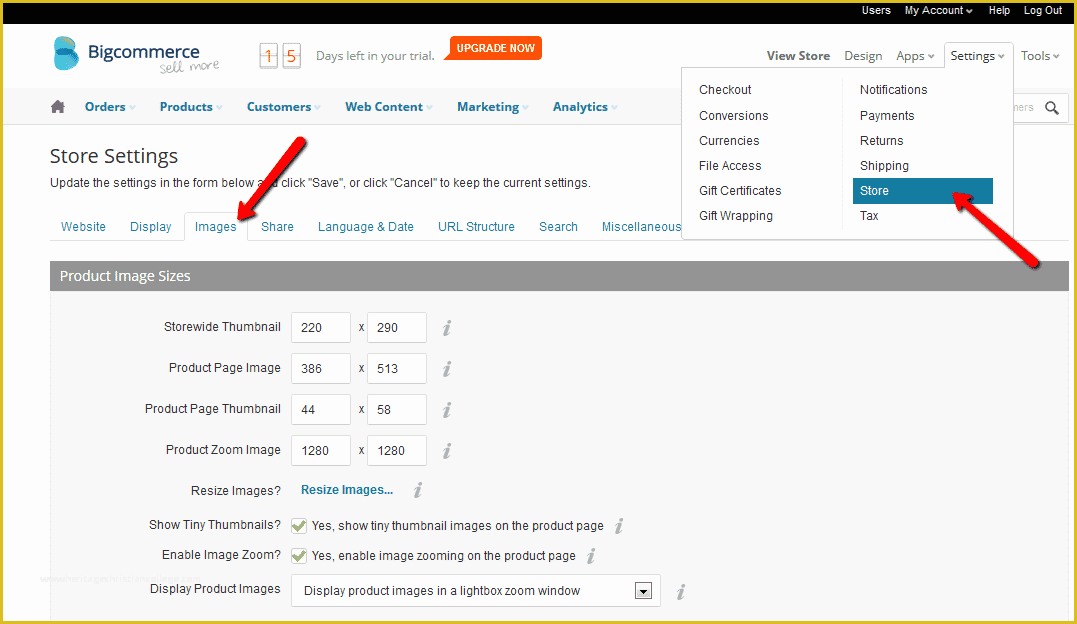Click the home icon in navigation bar
1077x624 pixels.
click(x=58, y=107)
